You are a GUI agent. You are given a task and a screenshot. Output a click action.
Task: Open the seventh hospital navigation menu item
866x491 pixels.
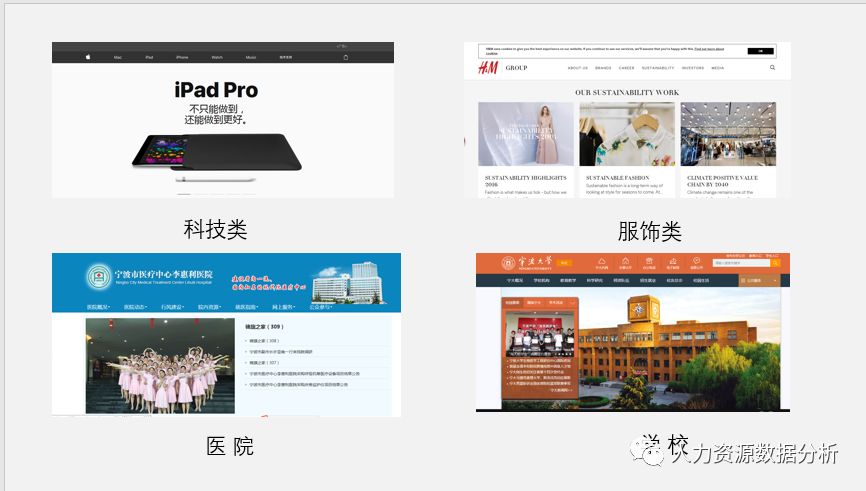[x=321, y=307]
